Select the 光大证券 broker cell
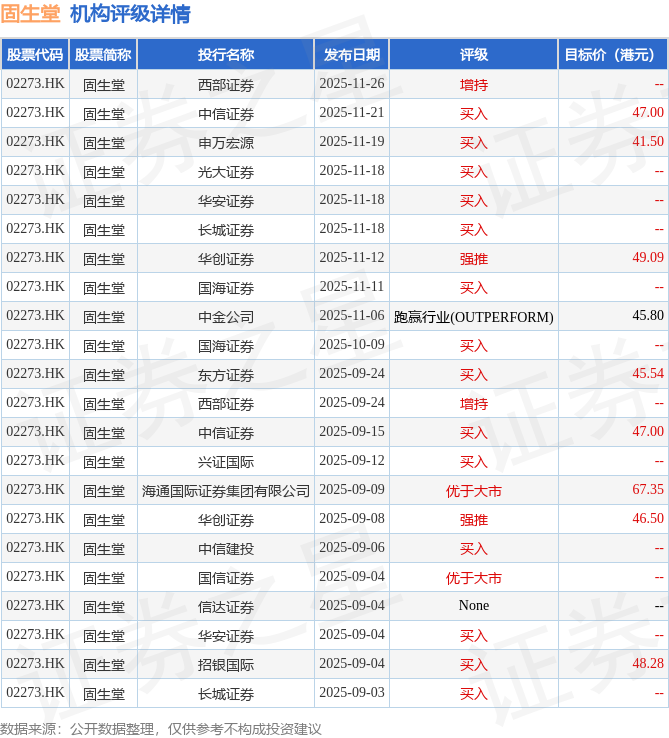Screen dimensions: 669x738 226,172
